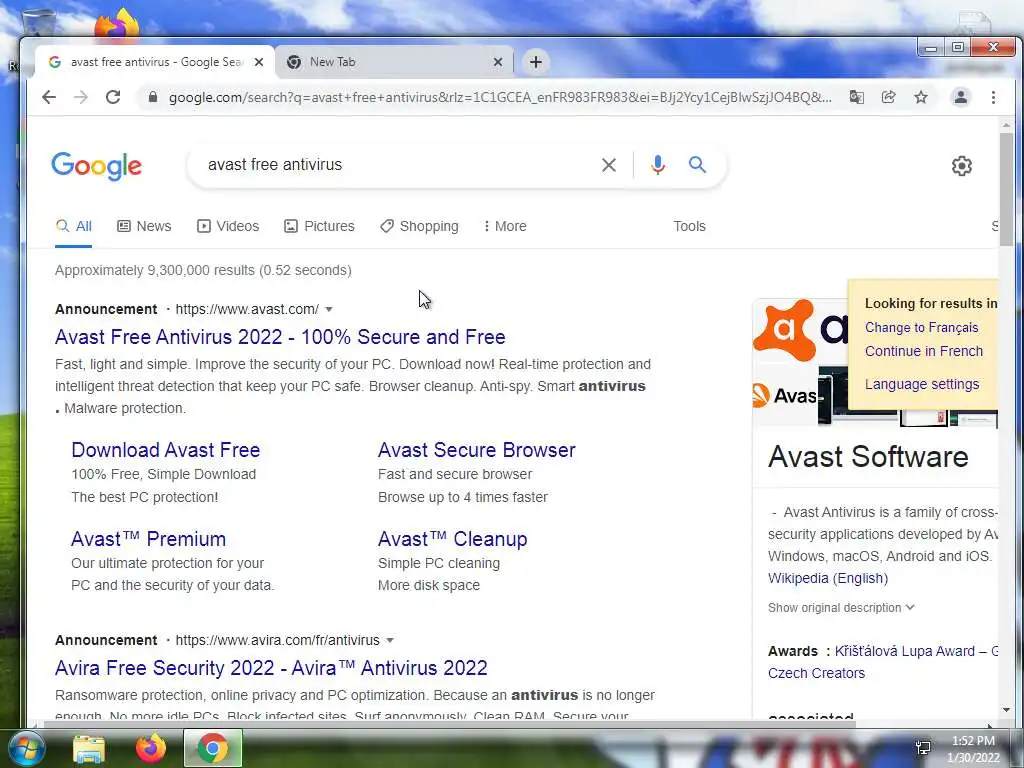The image size is (1024, 768).
Task: Open File Explorer from the taskbar
Action: tap(89, 749)
